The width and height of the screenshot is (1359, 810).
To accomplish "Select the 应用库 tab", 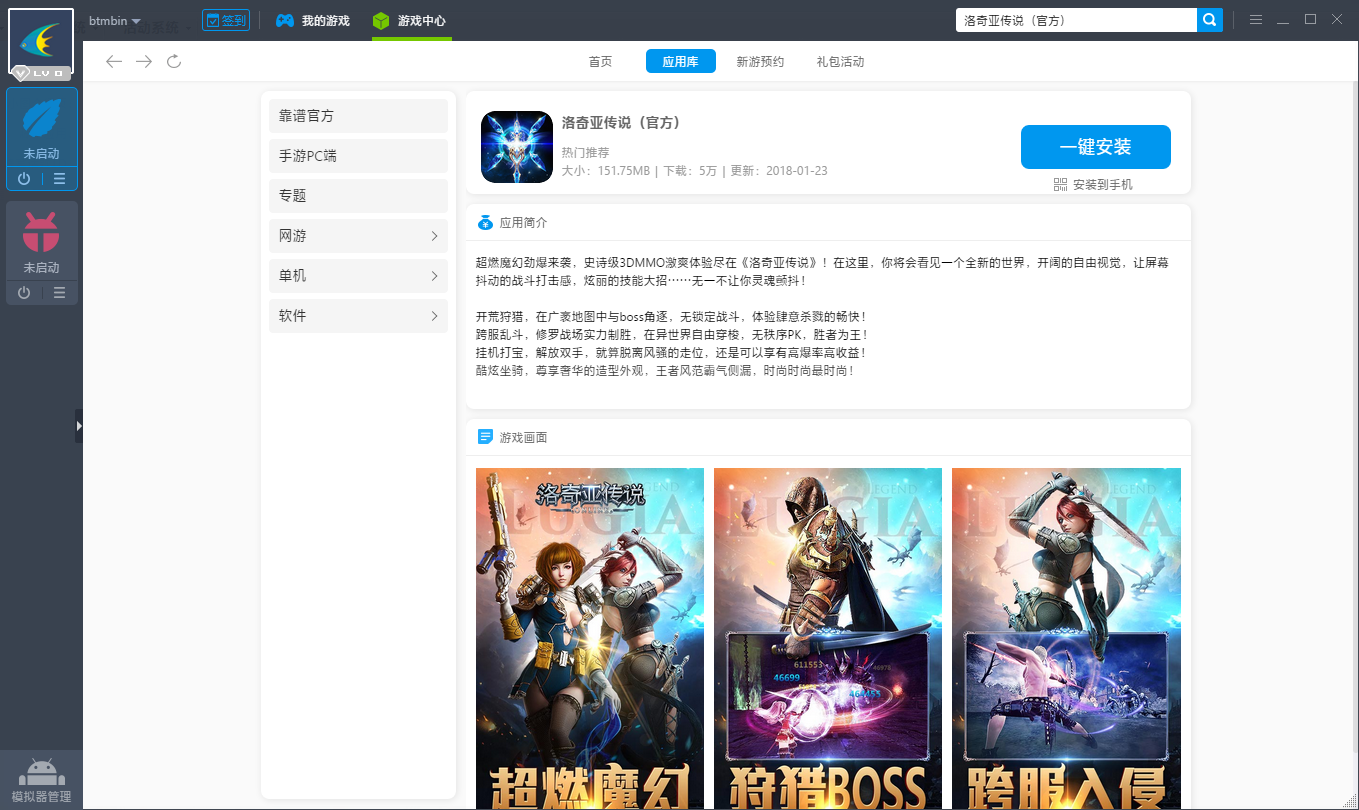I will click(680, 62).
